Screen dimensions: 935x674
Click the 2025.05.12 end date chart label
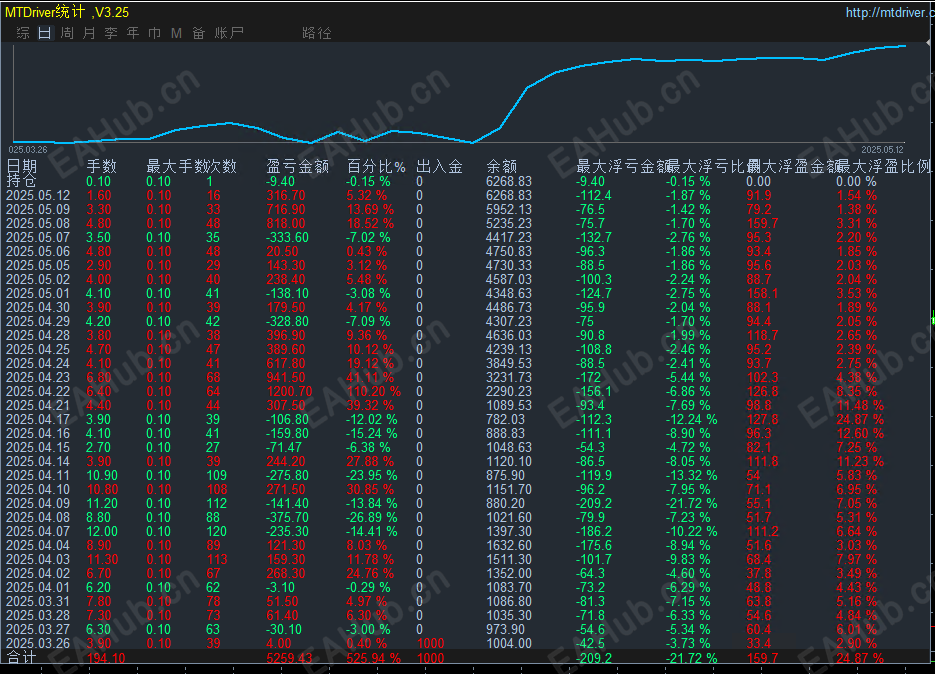882,148
